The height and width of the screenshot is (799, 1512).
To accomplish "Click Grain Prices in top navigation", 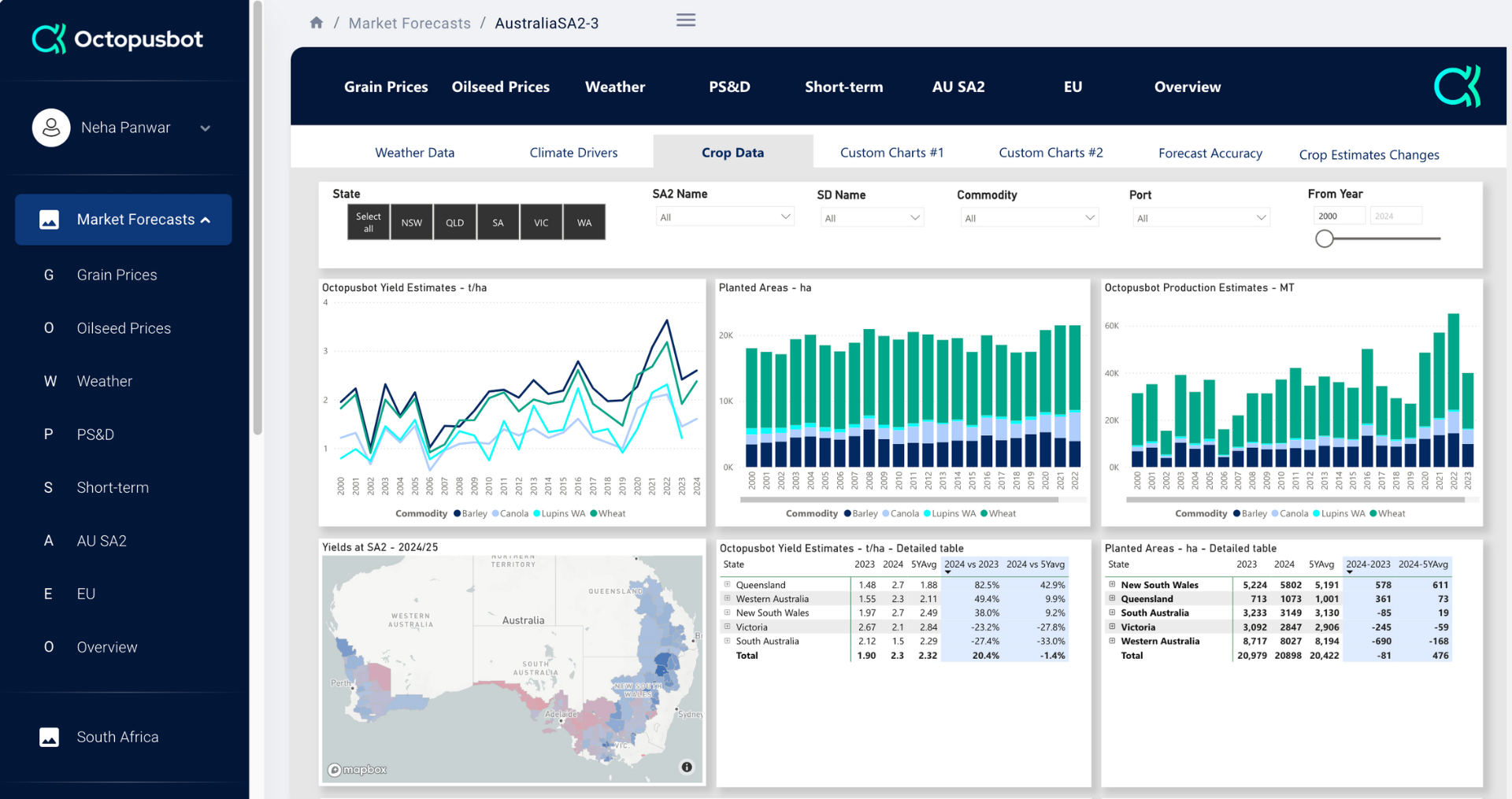I will pos(386,87).
